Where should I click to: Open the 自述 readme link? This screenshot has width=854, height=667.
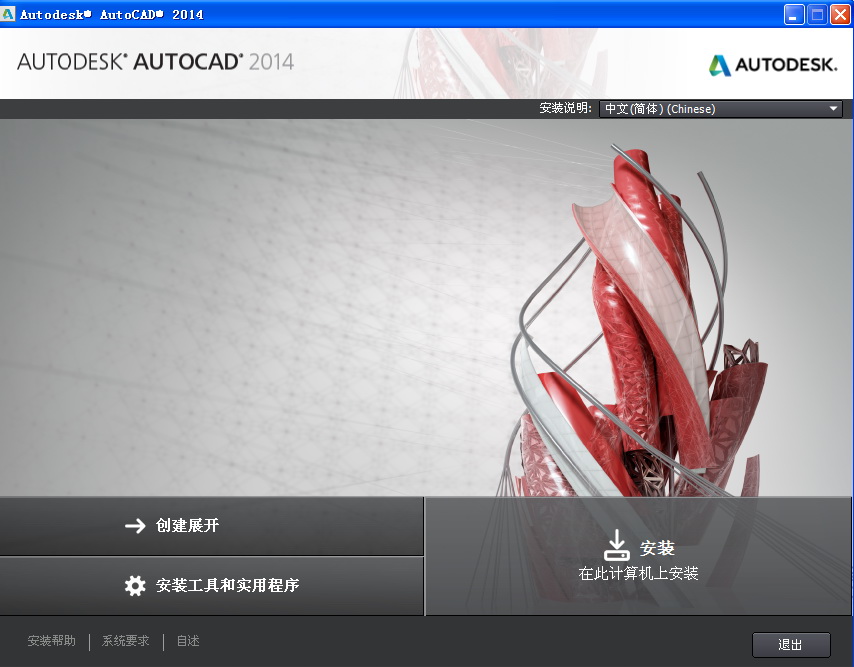click(187, 641)
